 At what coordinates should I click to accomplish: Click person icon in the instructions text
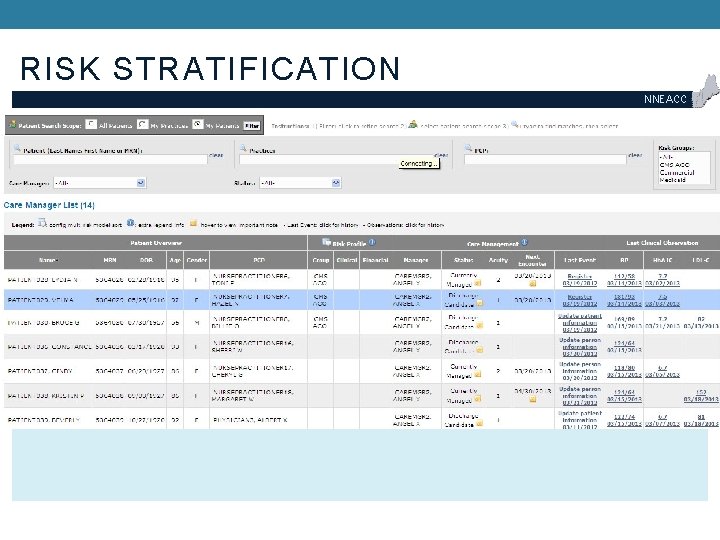tap(413, 124)
